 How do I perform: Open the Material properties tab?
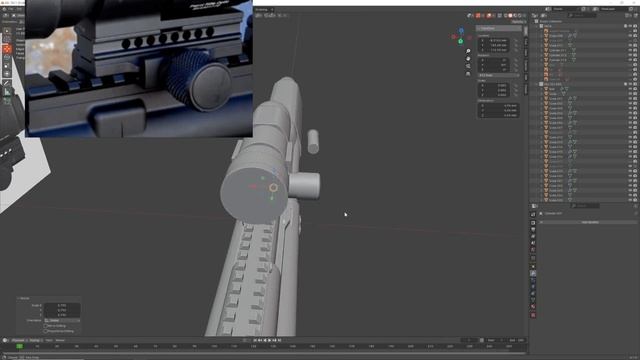point(533,307)
